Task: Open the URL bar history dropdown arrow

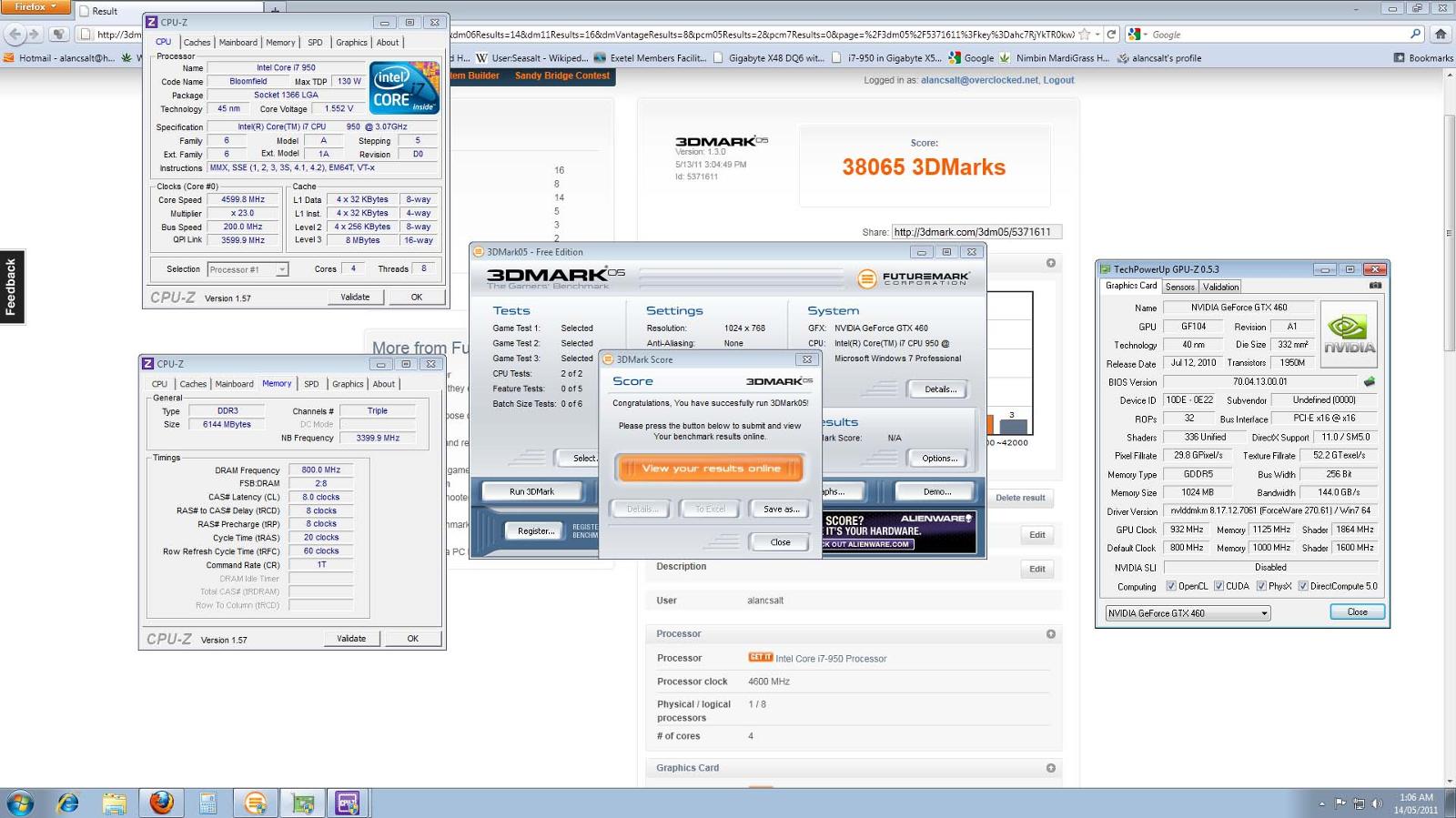Action: [1097, 35]
